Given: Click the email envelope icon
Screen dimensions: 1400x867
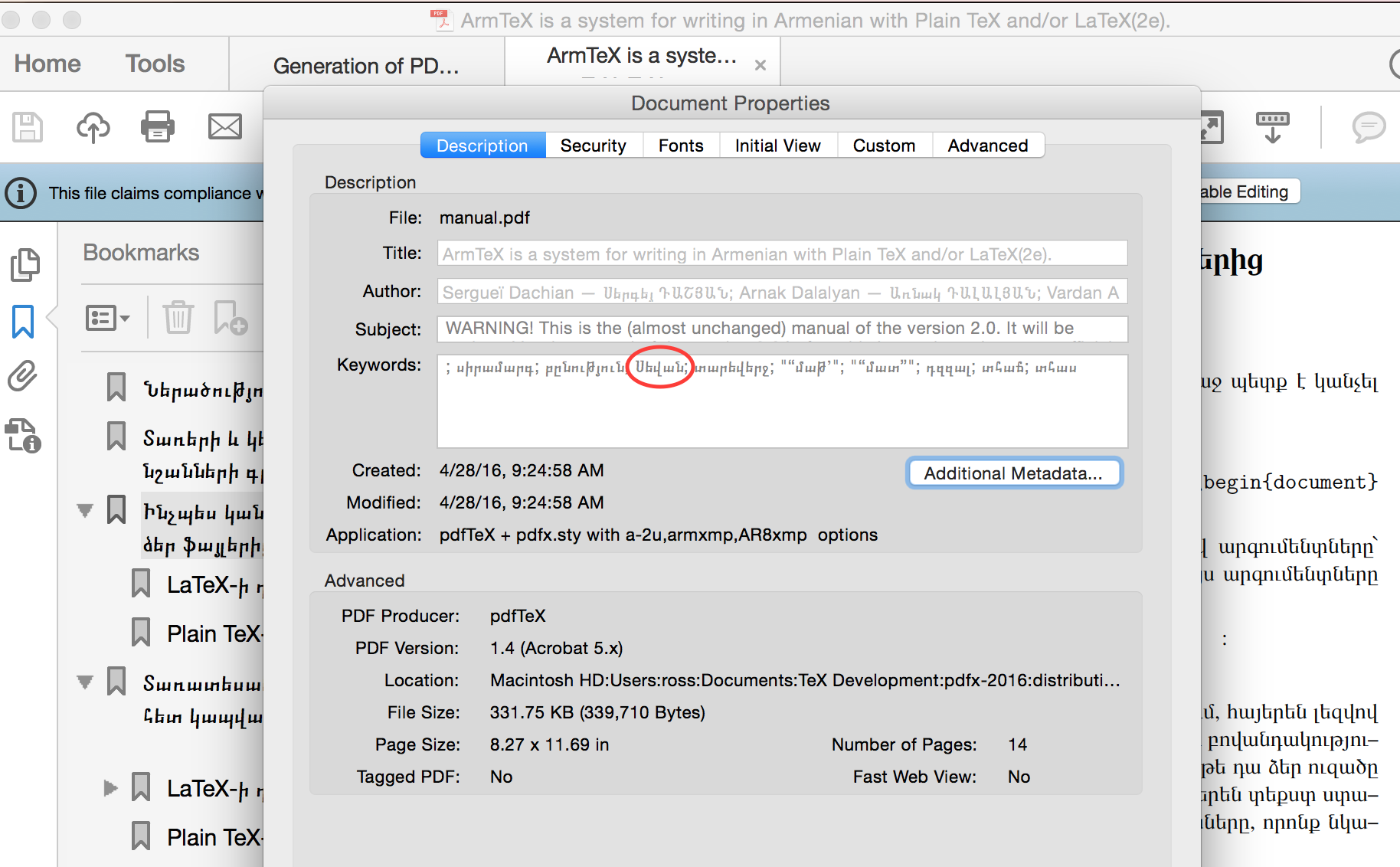Looking at the screenshot, I should (x=225, y=127).
